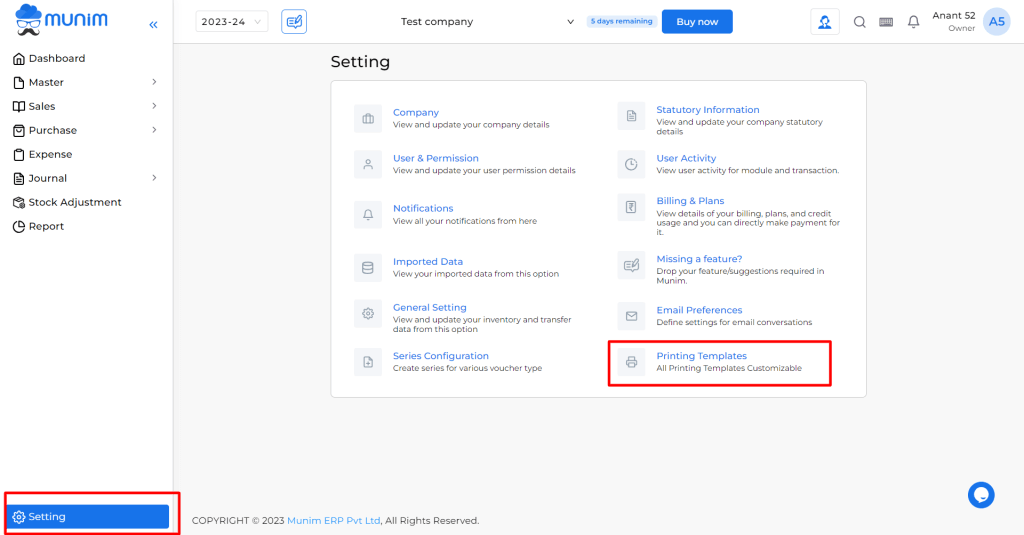Click the User Activity clock icon
This screenshot has height=535, width=1024.
point(632,165)
